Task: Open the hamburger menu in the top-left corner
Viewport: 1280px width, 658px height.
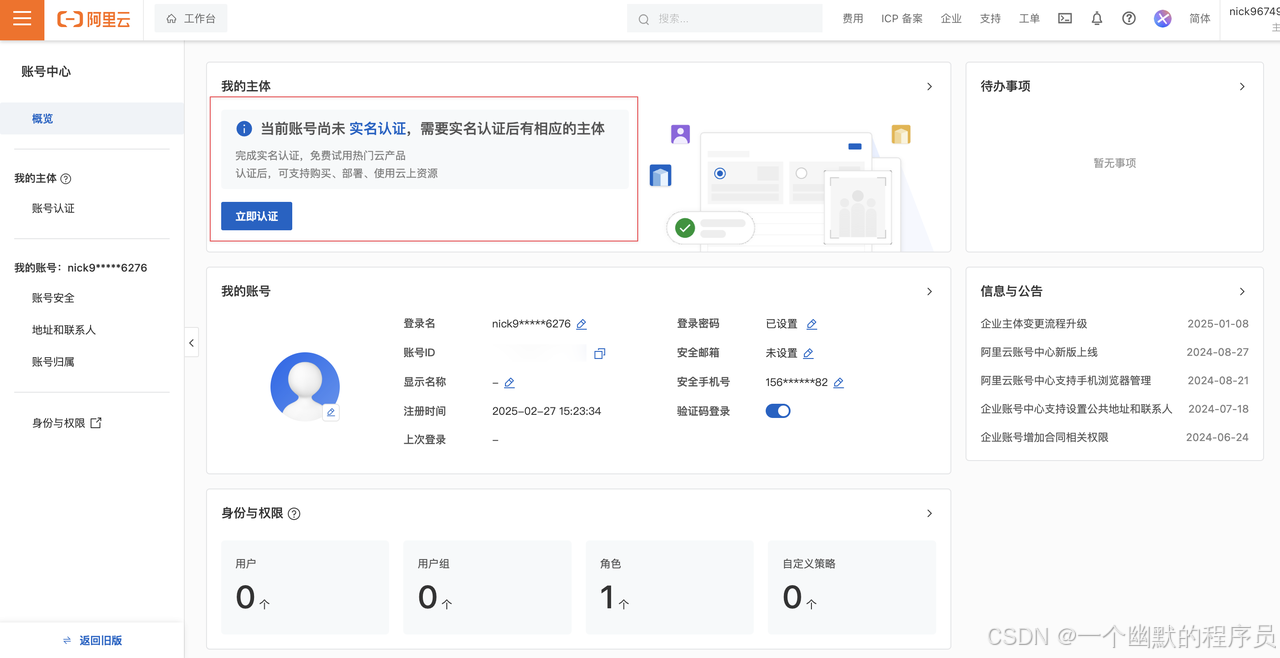Action: point(22,19)
